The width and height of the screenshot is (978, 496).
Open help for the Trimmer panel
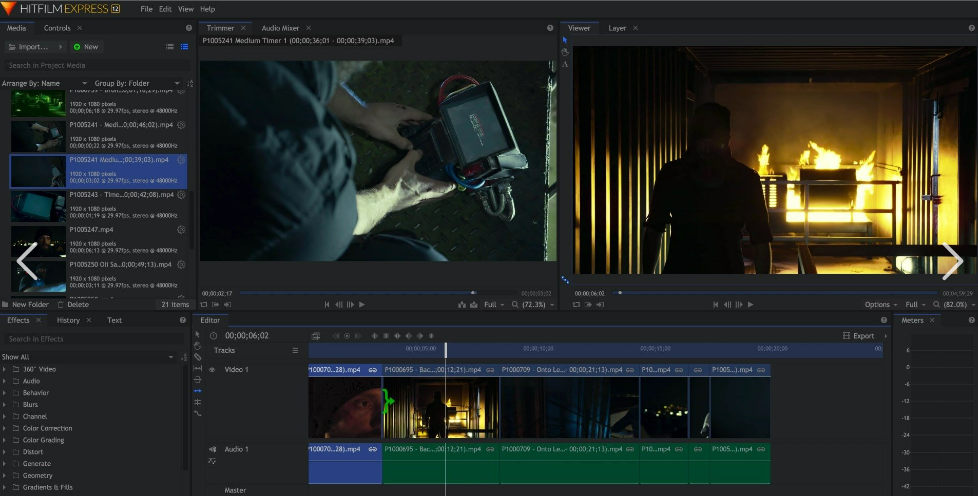(550, 28)
